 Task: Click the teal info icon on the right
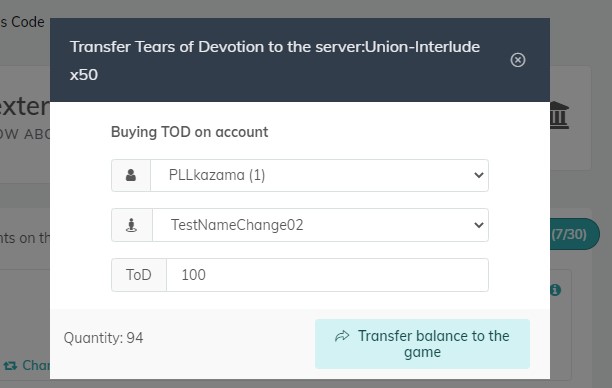tap(555, 290)
